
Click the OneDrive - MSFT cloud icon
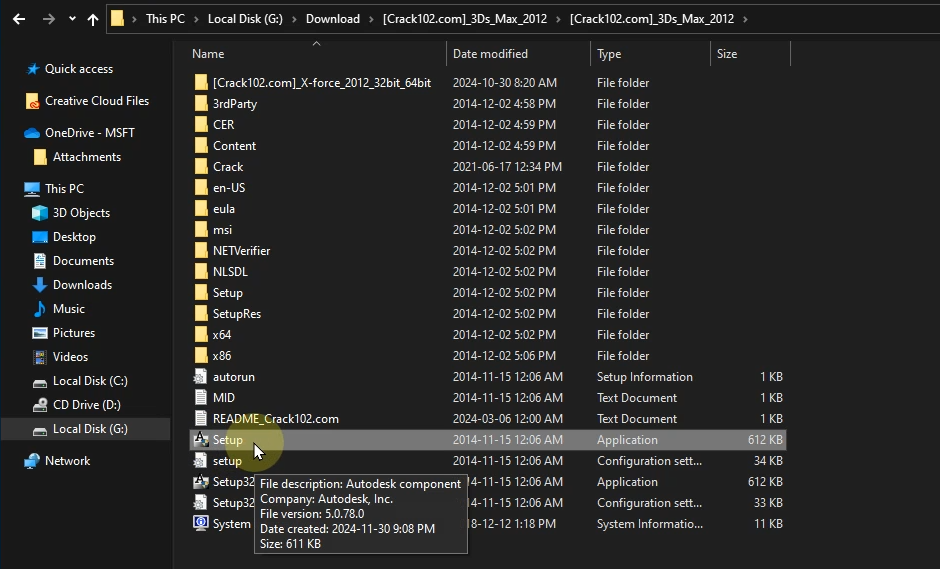point(33,133)
